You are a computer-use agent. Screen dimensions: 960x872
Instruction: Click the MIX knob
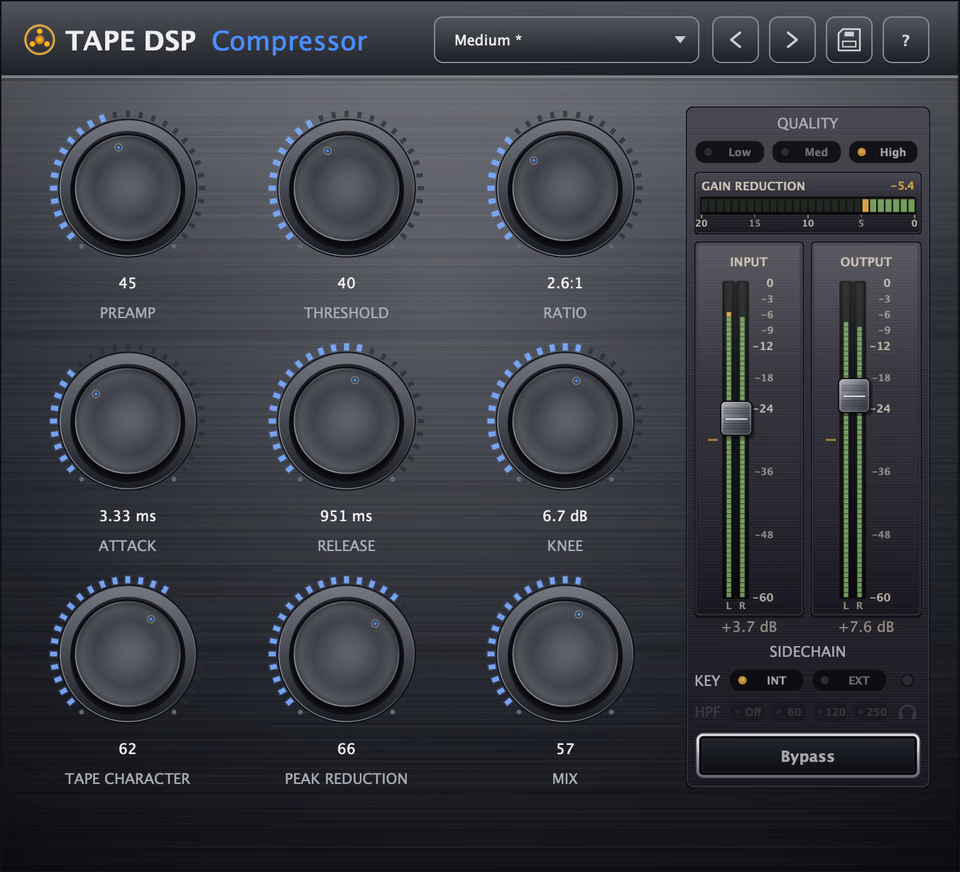click(564, 653)
